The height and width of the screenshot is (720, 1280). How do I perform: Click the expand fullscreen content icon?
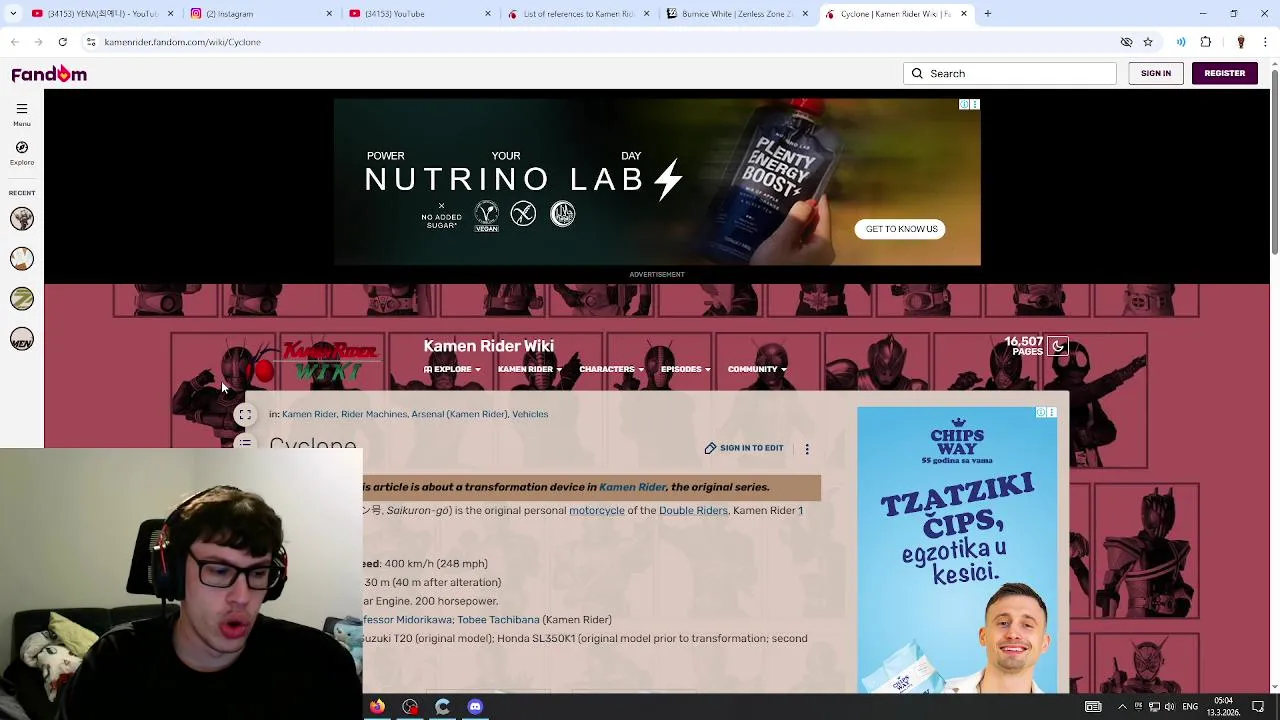[245, 415]
